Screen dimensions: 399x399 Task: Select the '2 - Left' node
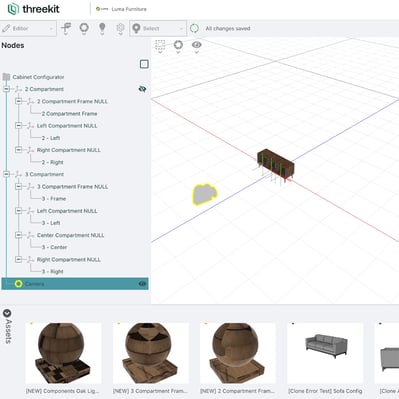click(x=51, y=138)
